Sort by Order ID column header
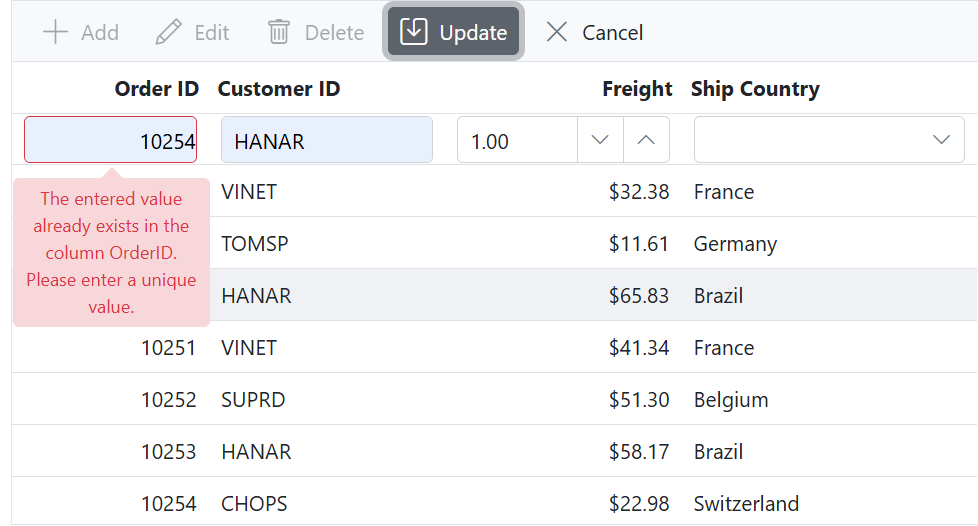Screen dimensions: 978x526 coord(156,89)
